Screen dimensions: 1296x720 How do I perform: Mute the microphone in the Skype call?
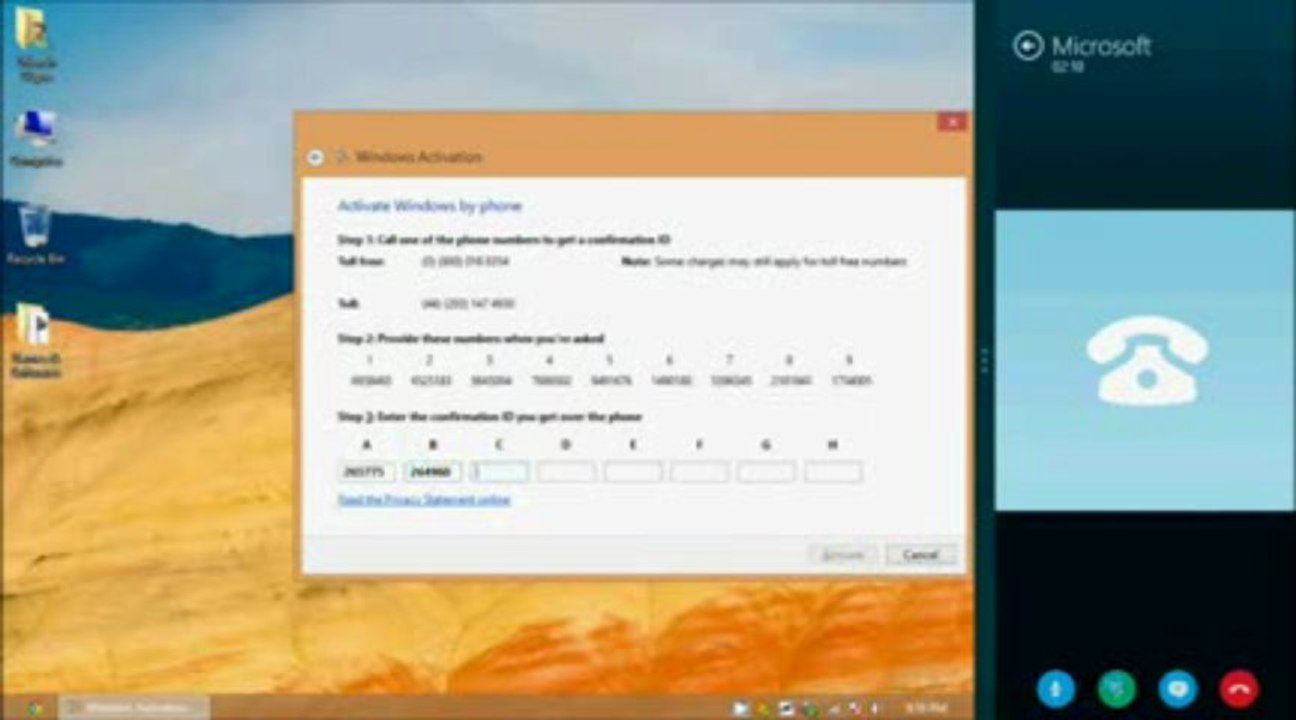coord(1055,689)
